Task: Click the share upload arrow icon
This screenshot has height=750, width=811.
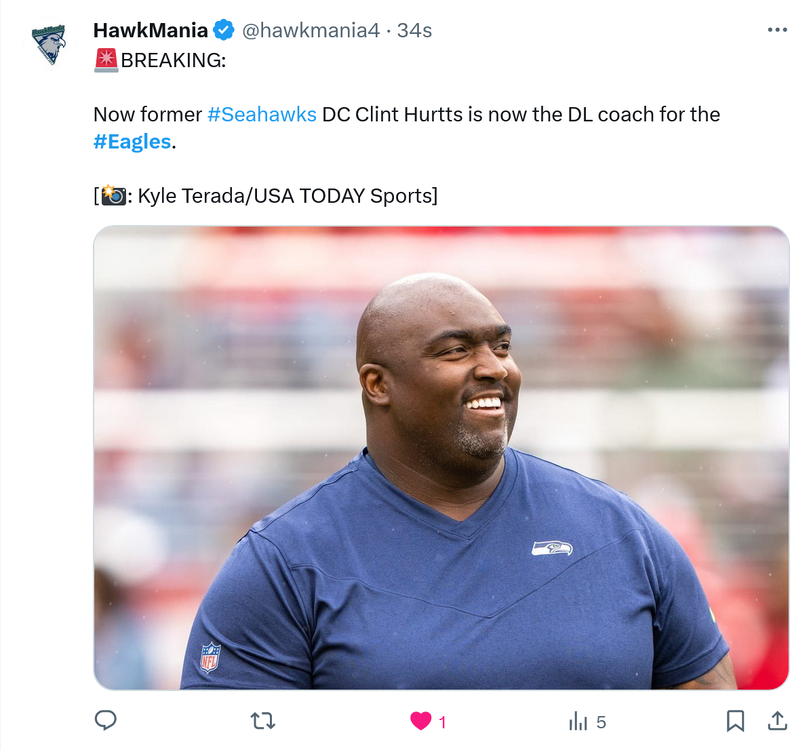Action: [777, 720]
